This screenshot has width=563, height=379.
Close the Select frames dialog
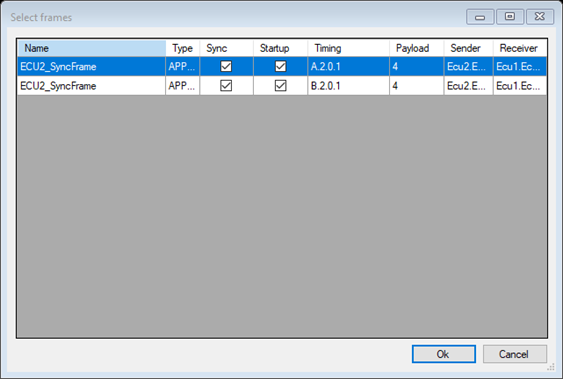pos(540,17)
